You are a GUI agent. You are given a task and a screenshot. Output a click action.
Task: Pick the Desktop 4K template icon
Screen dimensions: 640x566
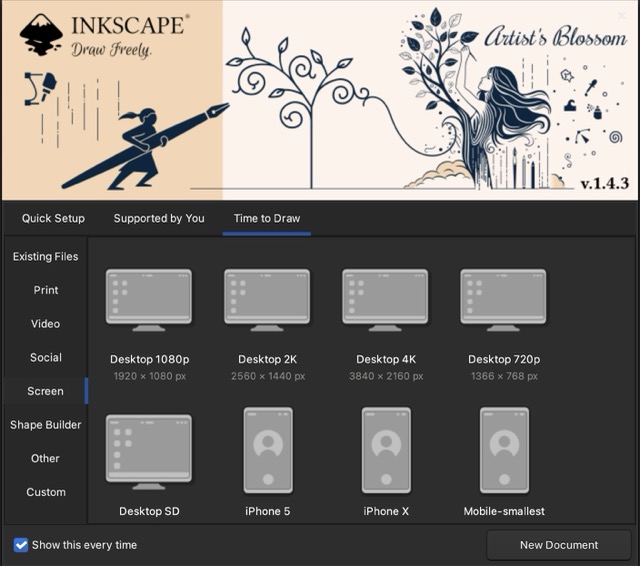pyautogui.click(x=385, y=300)
